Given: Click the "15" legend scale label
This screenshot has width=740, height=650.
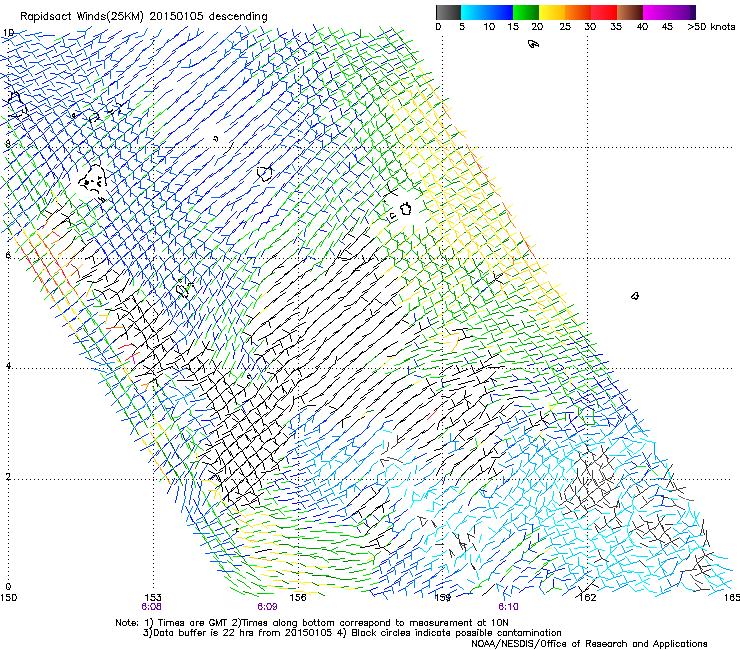Looking at the screenshot, I should [x=513, y=27].
